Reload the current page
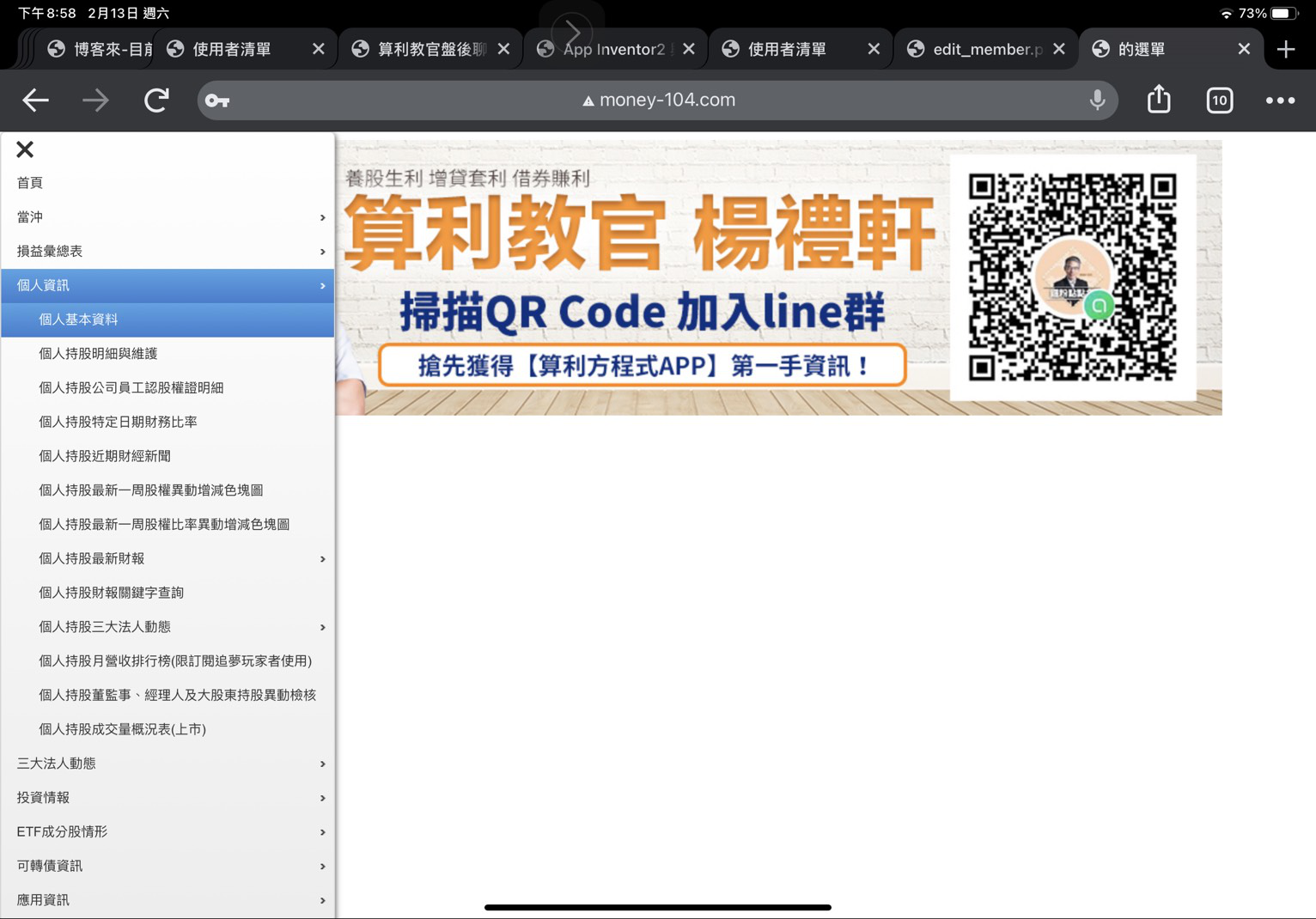This screenshot has width=1316, height=919. pyautogui.click(x=156, y=100)
